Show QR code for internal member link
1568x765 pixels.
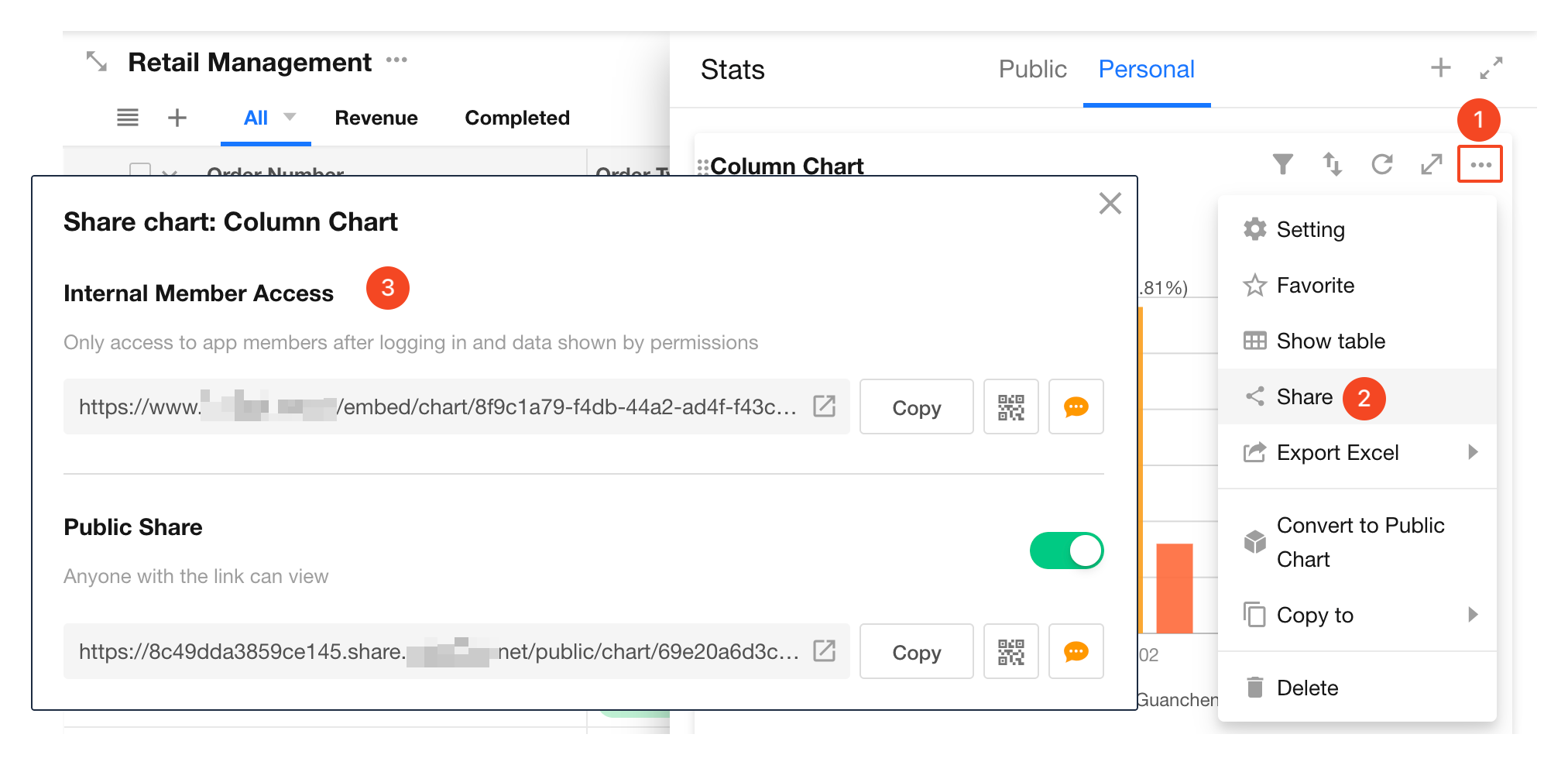coord(1010,407)
